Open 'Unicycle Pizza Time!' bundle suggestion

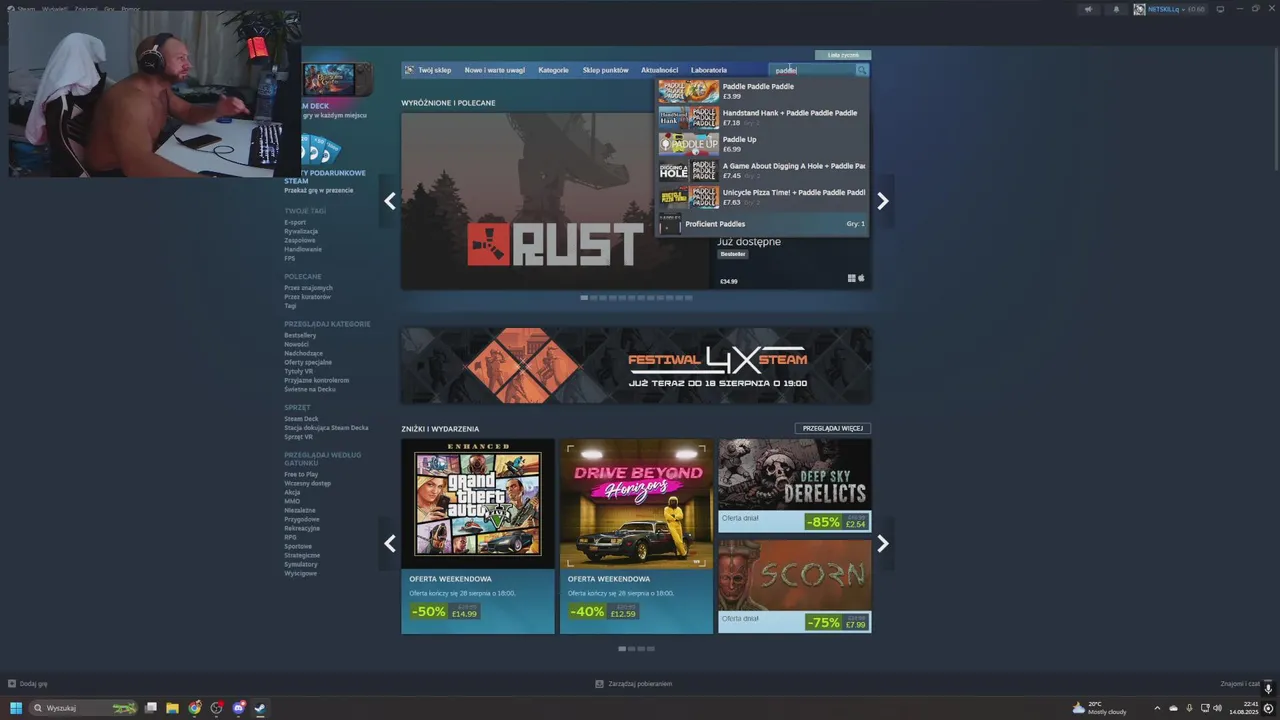pos(763,197)
